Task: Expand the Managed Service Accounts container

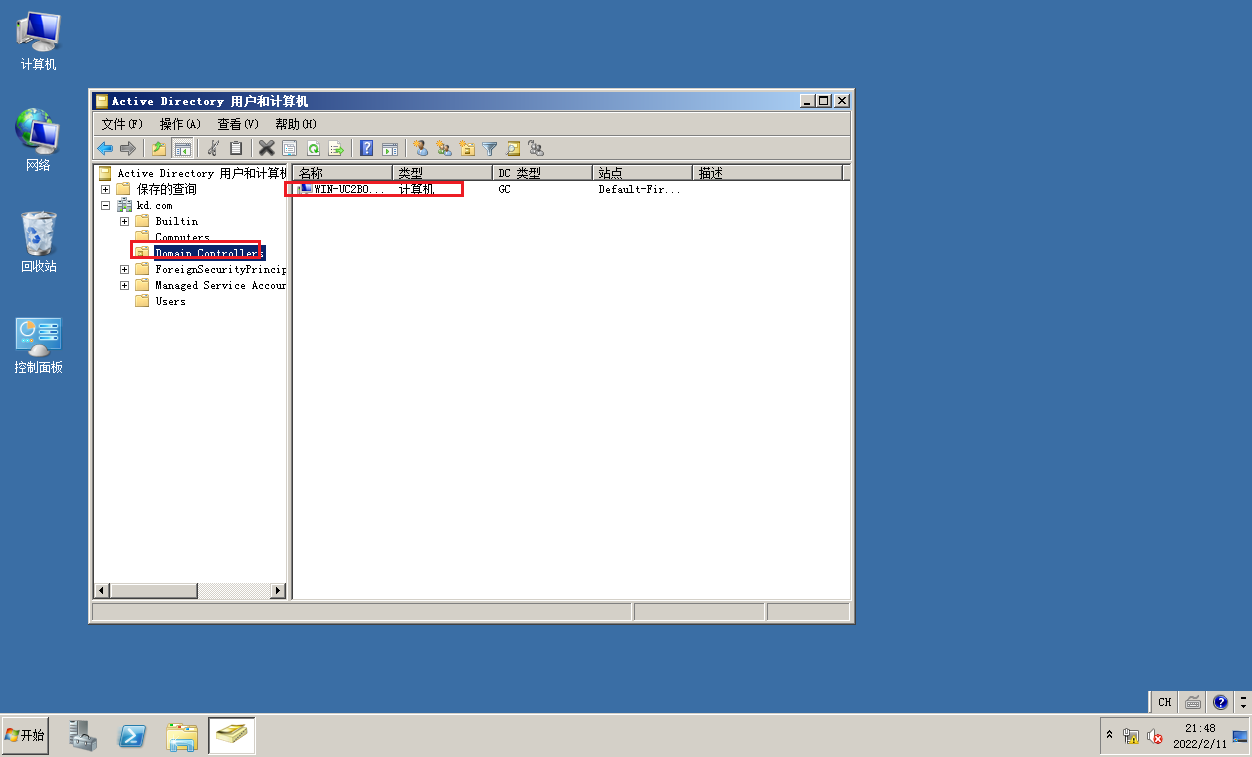Action: tap(124, 285)
